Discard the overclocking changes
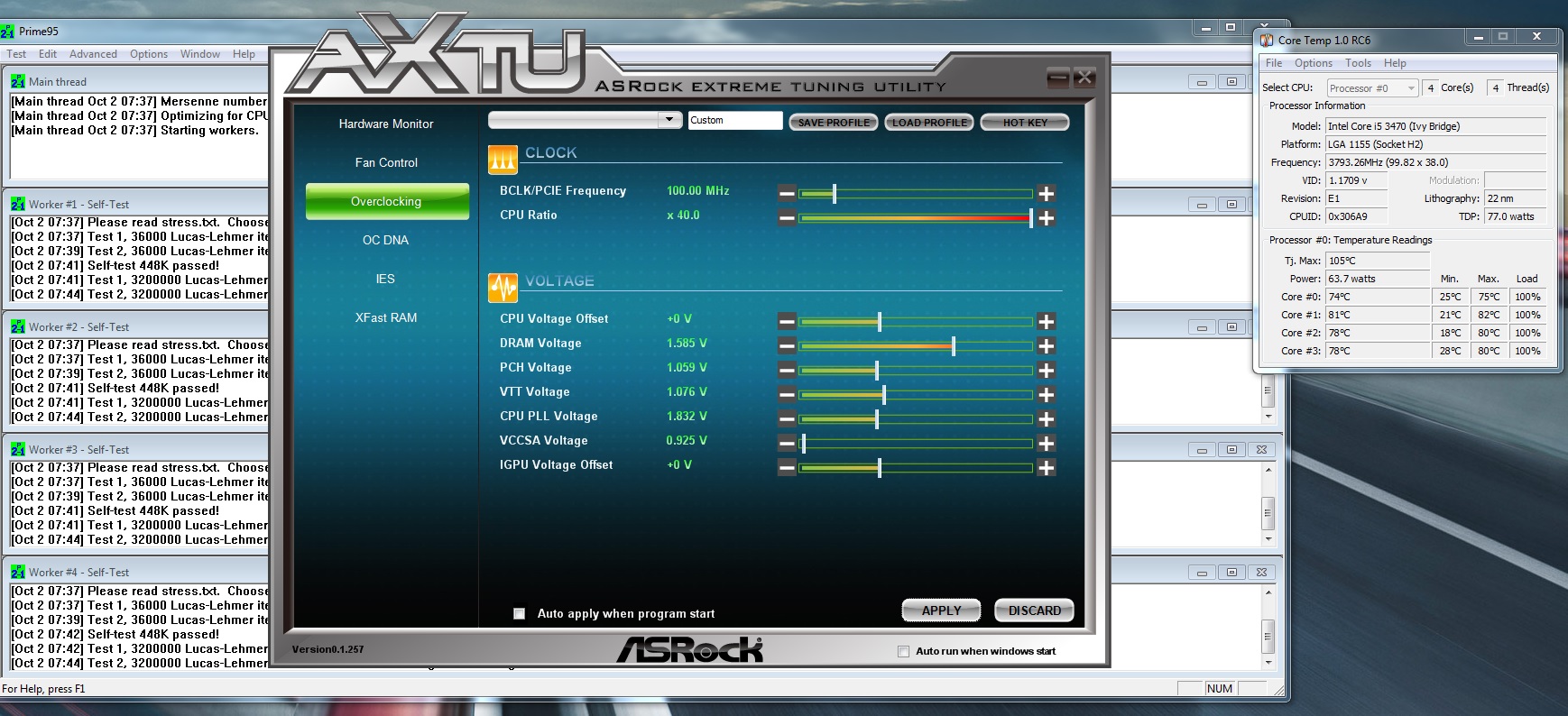 (x=1034, y=610)
